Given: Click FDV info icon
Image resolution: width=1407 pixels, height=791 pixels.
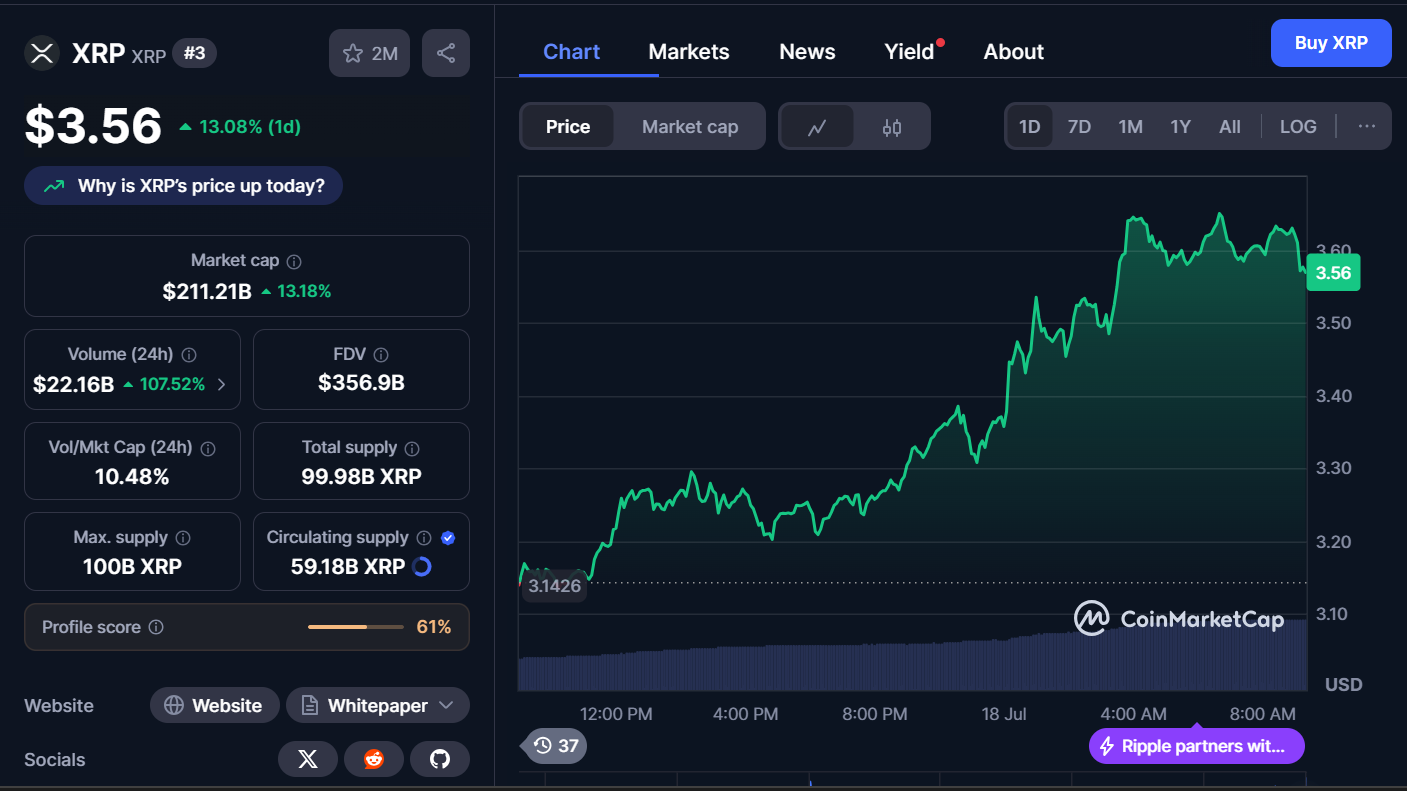Looking at the screenshot, I should click(x=381, y=355).
